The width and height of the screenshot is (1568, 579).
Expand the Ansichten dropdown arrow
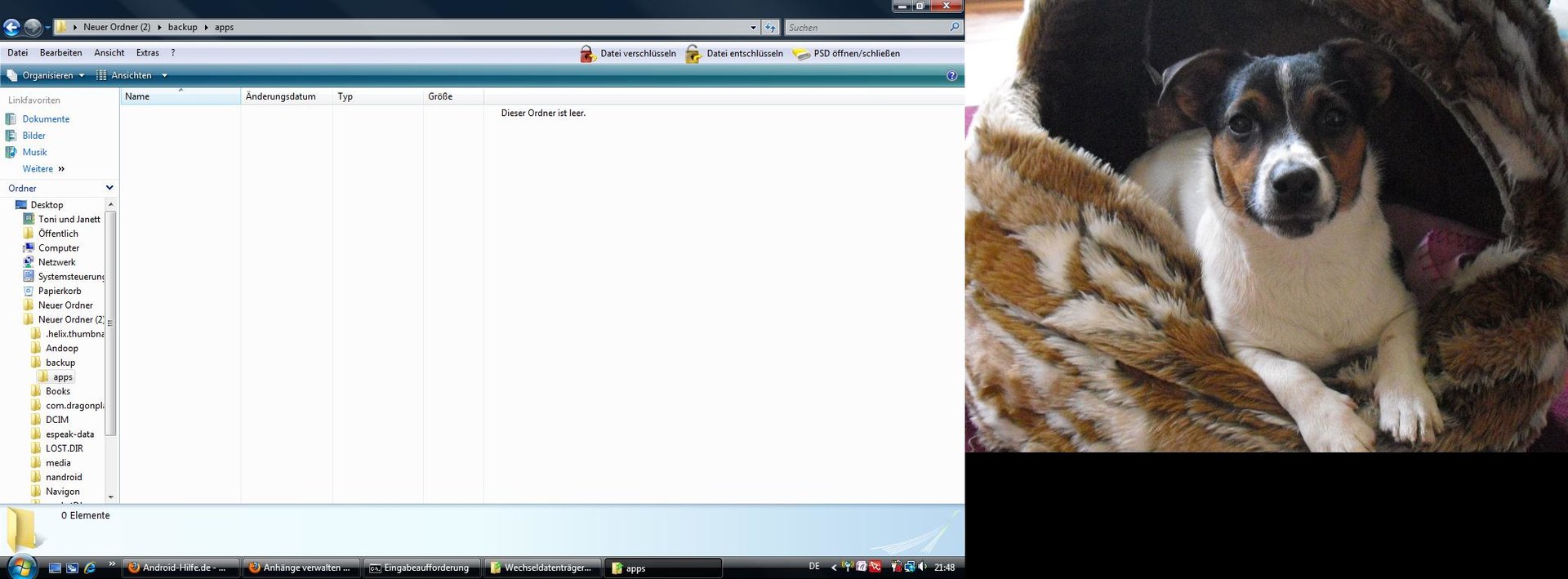(x=164, y=75)
